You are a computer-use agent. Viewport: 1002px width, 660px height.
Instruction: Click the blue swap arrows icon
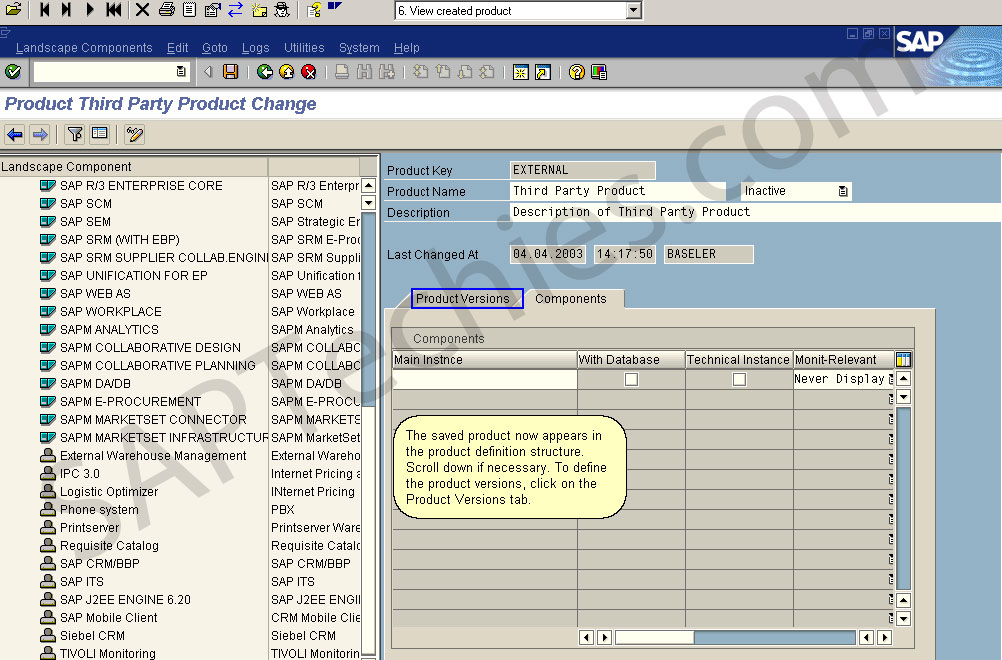pos(236,10)
